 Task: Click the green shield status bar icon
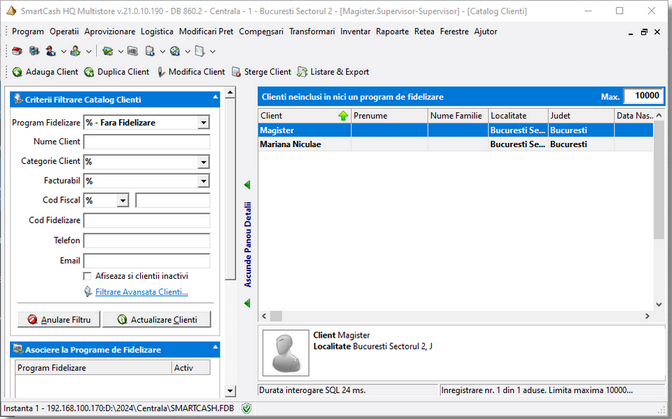[x=246, y=408]
